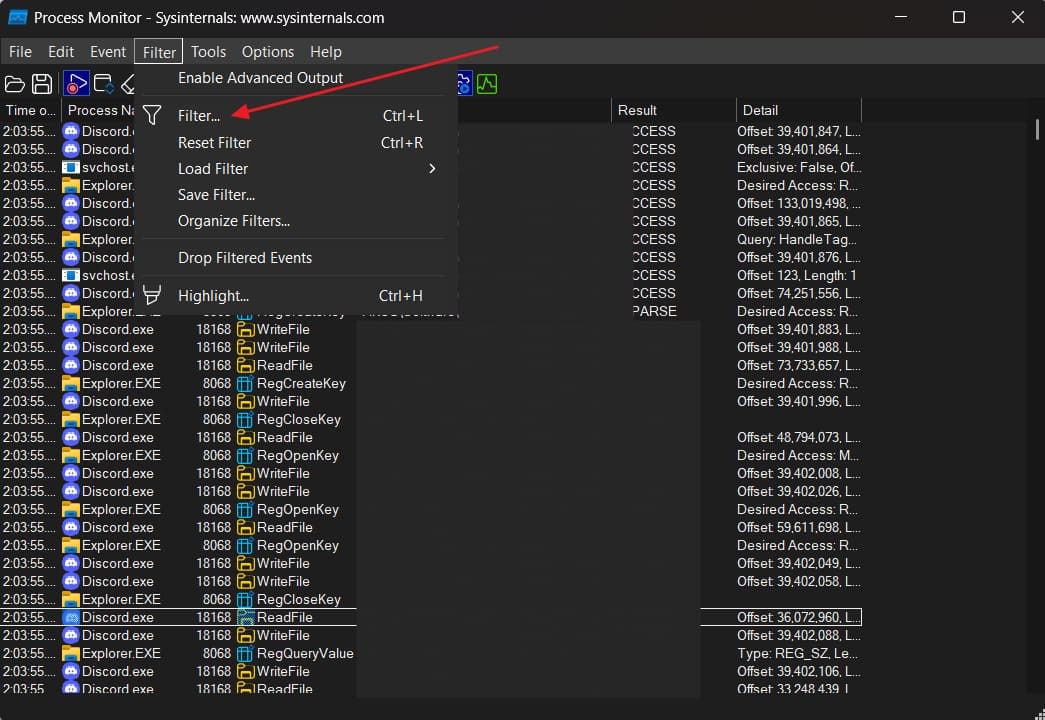
Task: Click the 'RegCreateKey' operation text
Action: tap(301, 383)
